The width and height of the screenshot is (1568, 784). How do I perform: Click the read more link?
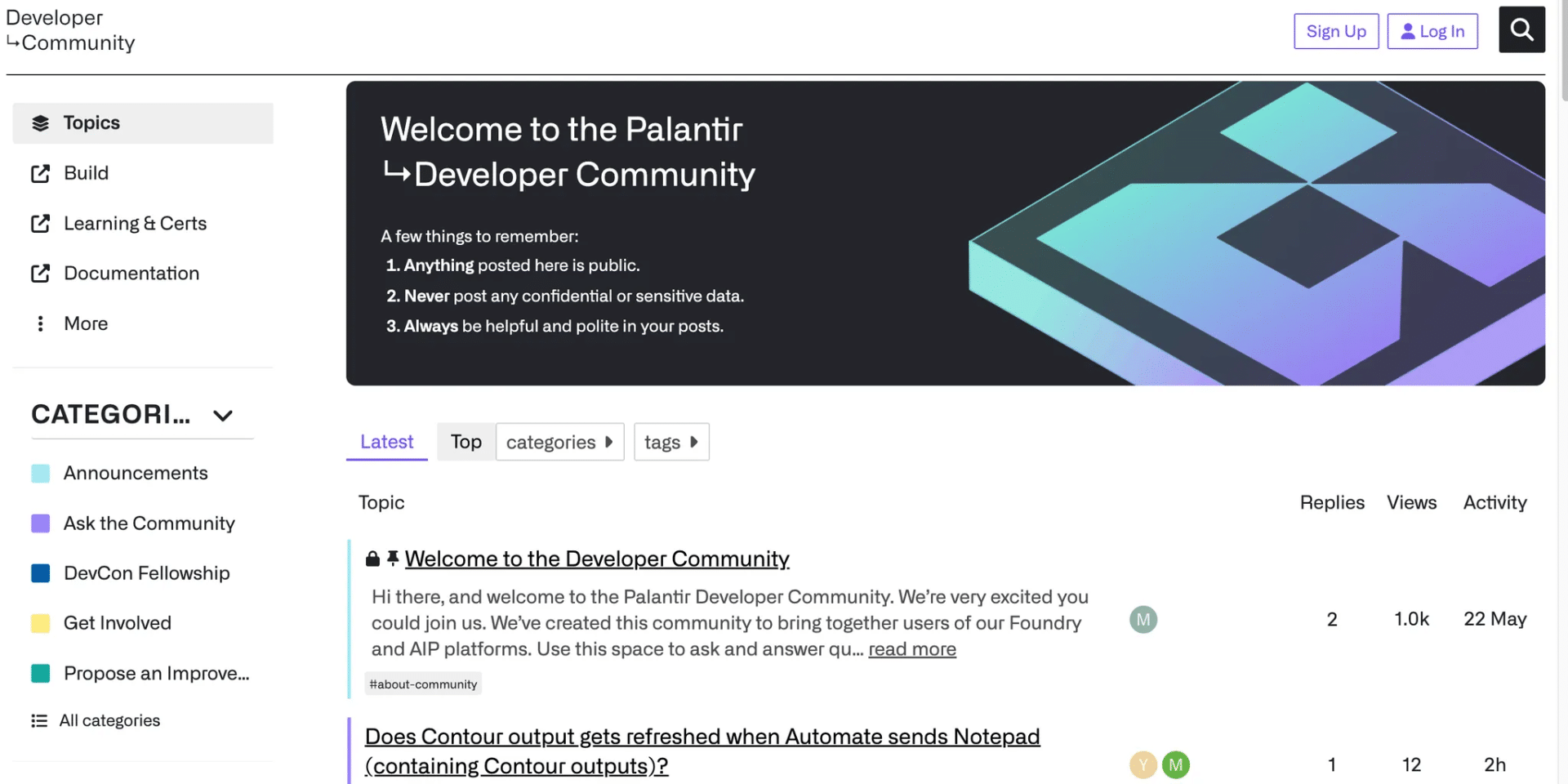912,649
